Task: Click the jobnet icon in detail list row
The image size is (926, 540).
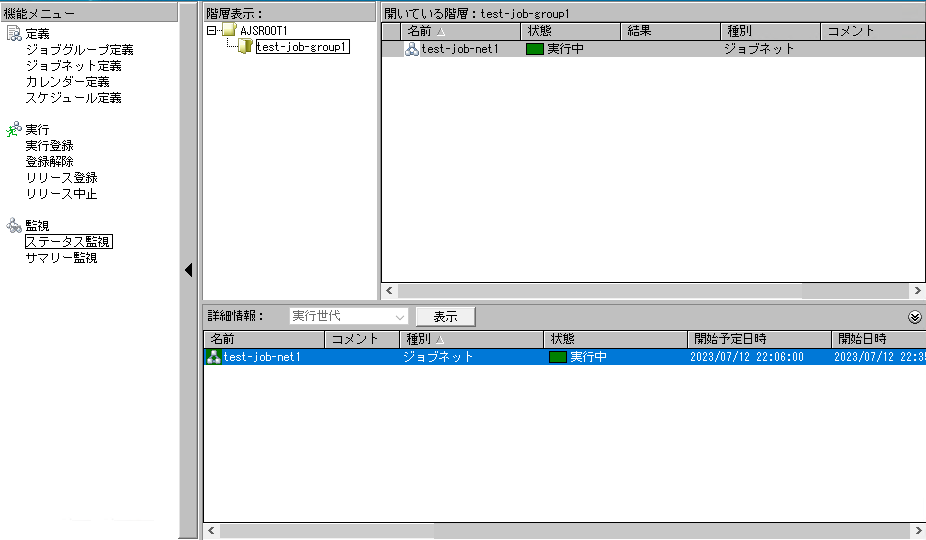Action: coord(213,356)
